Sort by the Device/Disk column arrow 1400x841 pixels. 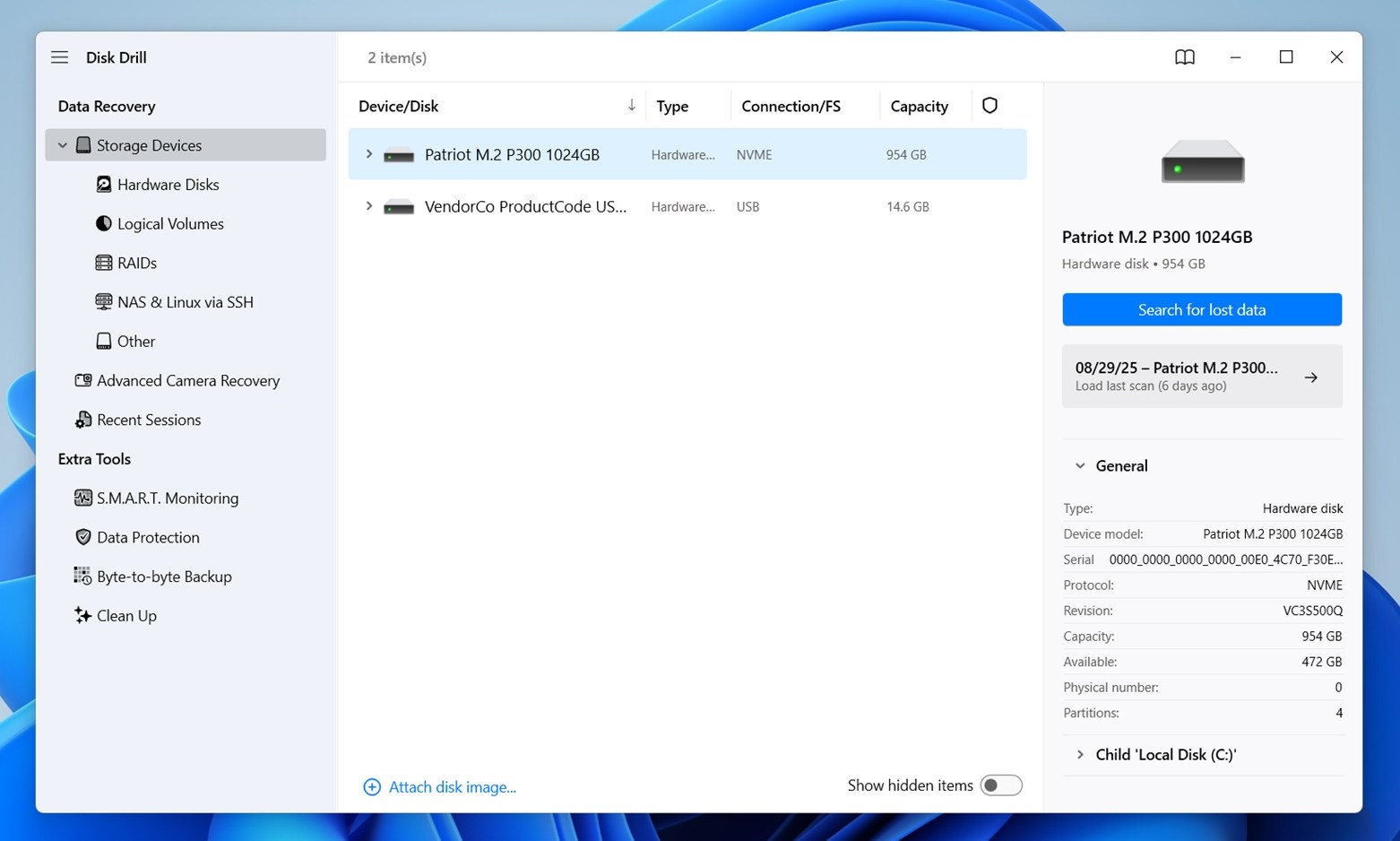(631, 105)
